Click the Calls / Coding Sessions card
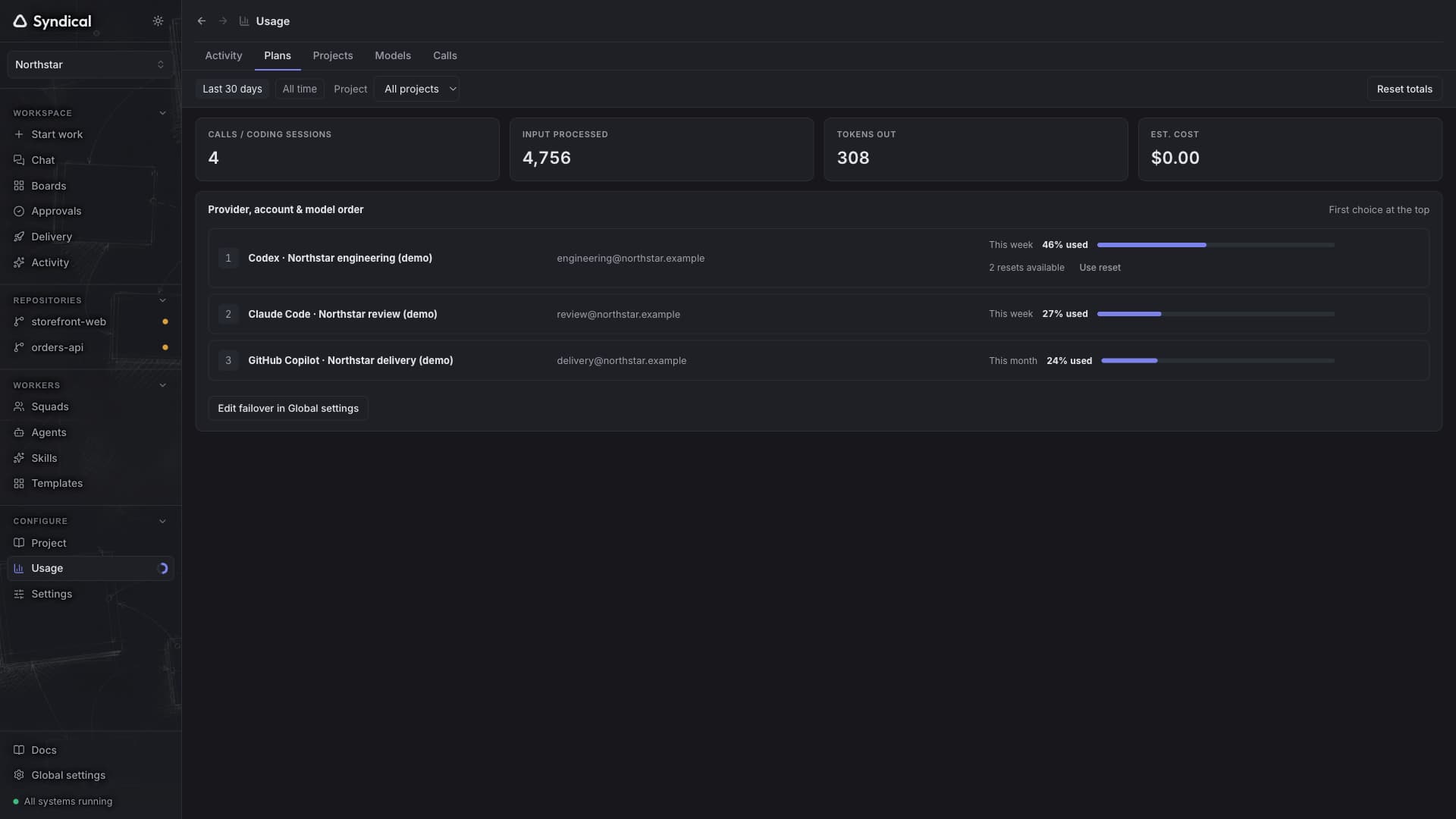 click(x=347, y=149)
